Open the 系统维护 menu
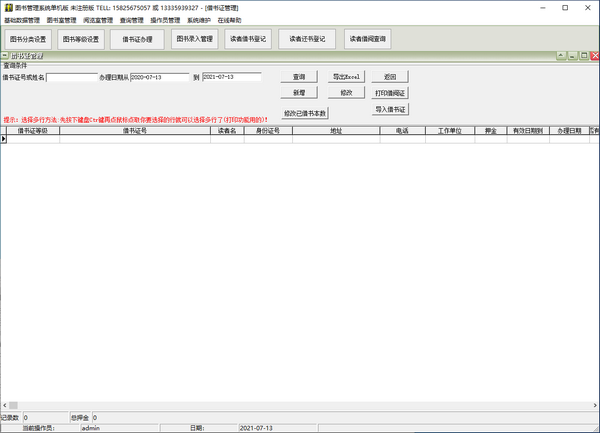Image resolution: width=600 pixels, height=433 pixels. click(199, 20)
